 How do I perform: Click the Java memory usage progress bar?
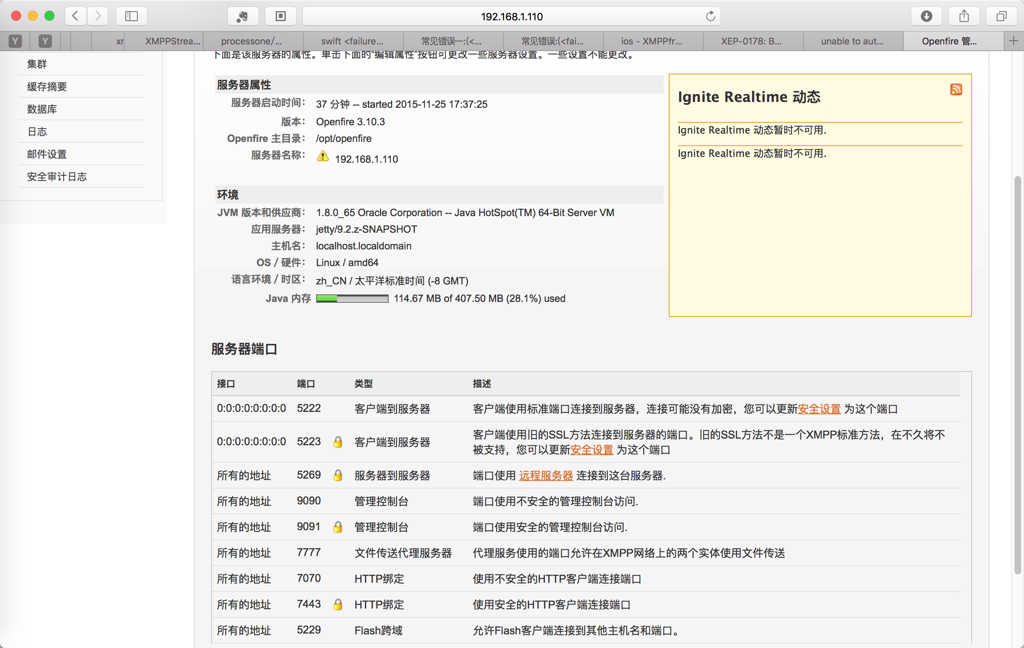[352, 299]
